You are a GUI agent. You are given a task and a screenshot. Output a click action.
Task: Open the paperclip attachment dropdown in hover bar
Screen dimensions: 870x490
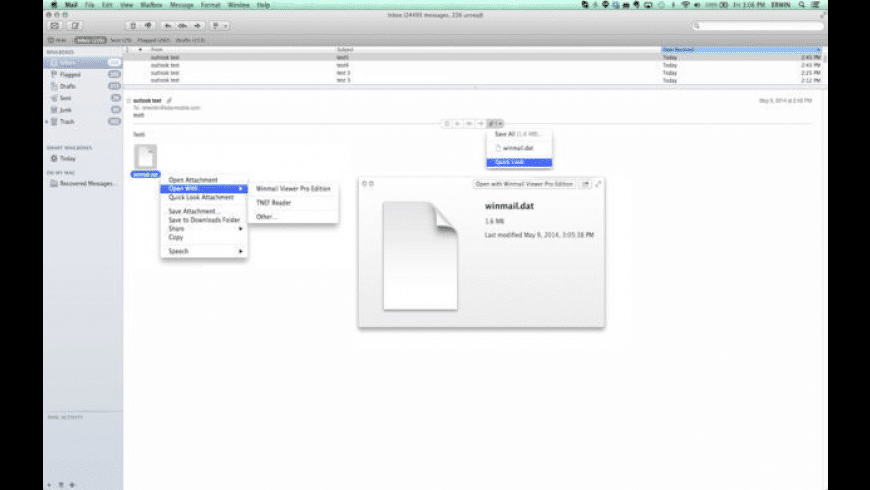point(495,124)
